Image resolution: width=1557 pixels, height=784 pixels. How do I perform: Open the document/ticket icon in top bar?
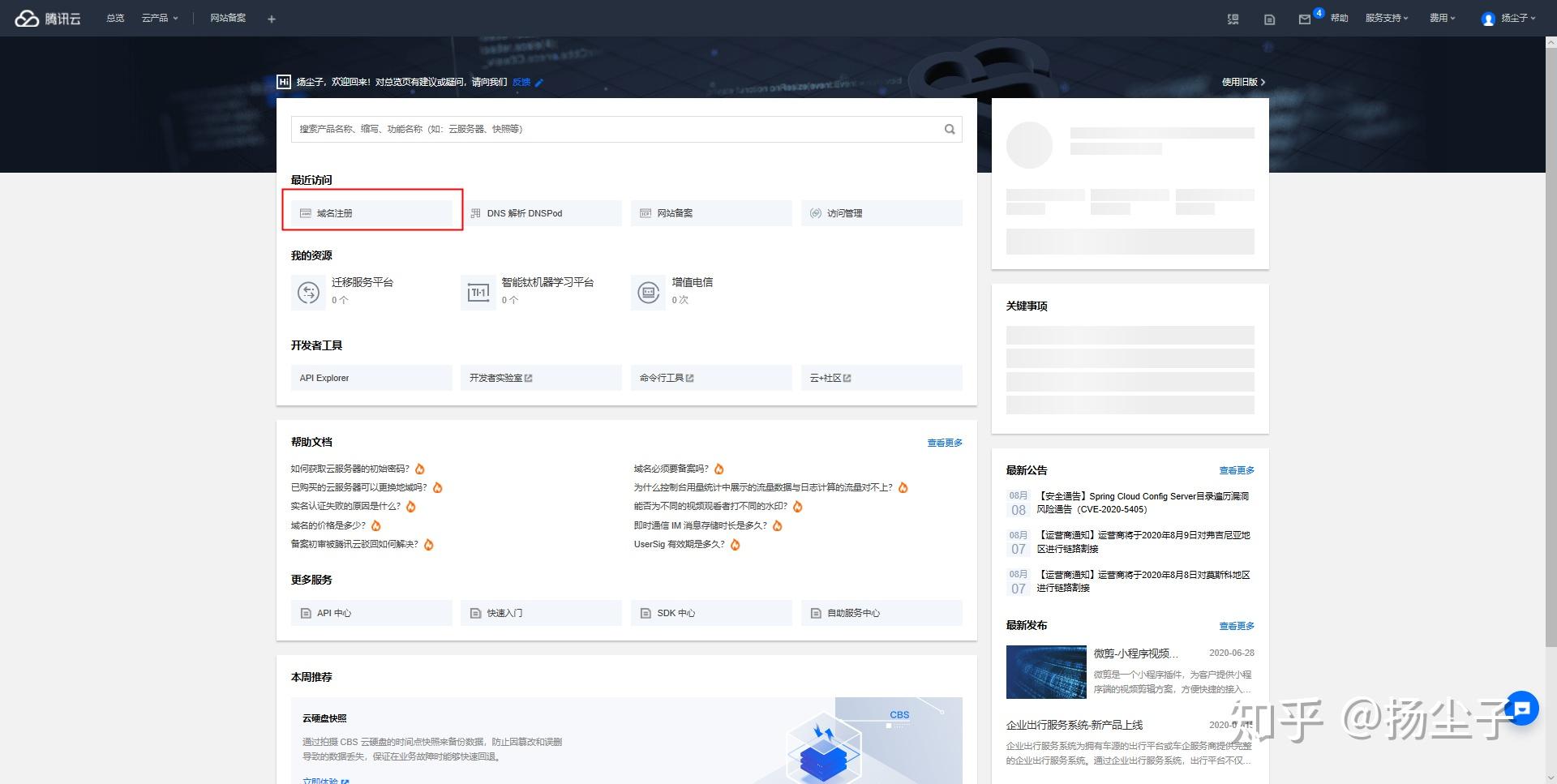[1269, 19]
